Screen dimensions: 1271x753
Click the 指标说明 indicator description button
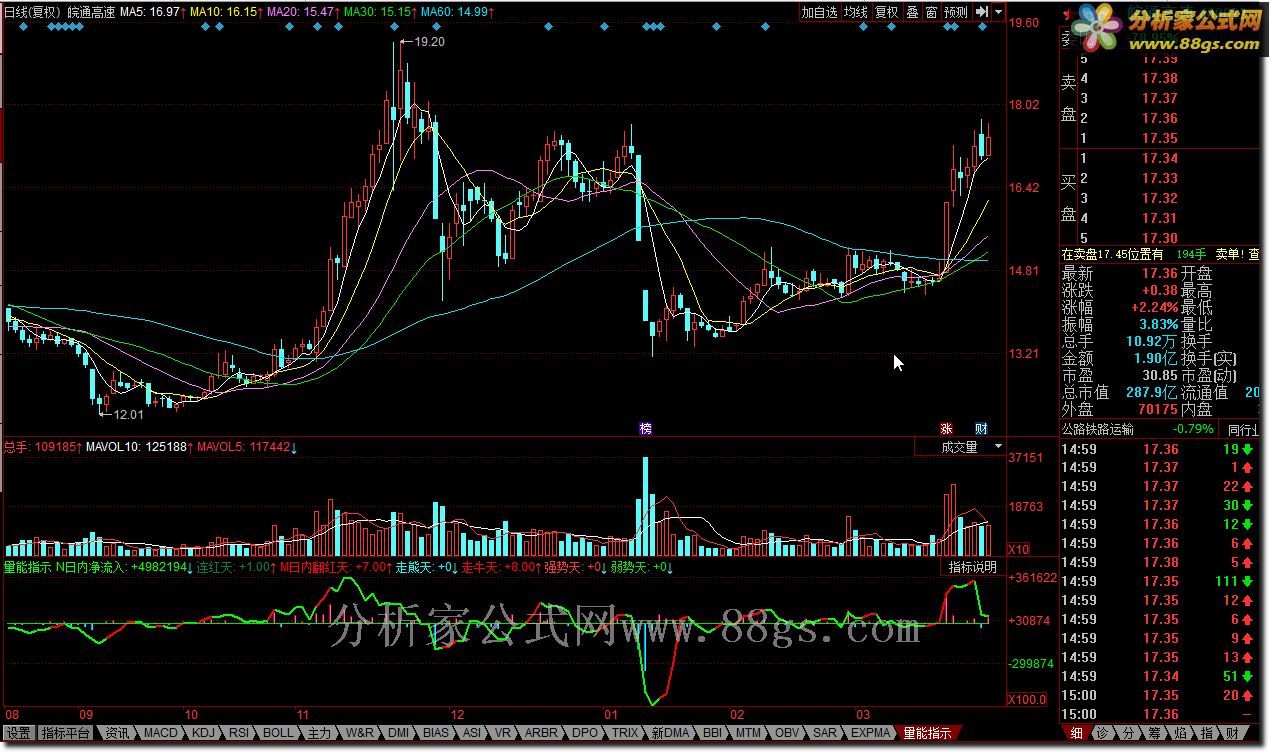974,567
